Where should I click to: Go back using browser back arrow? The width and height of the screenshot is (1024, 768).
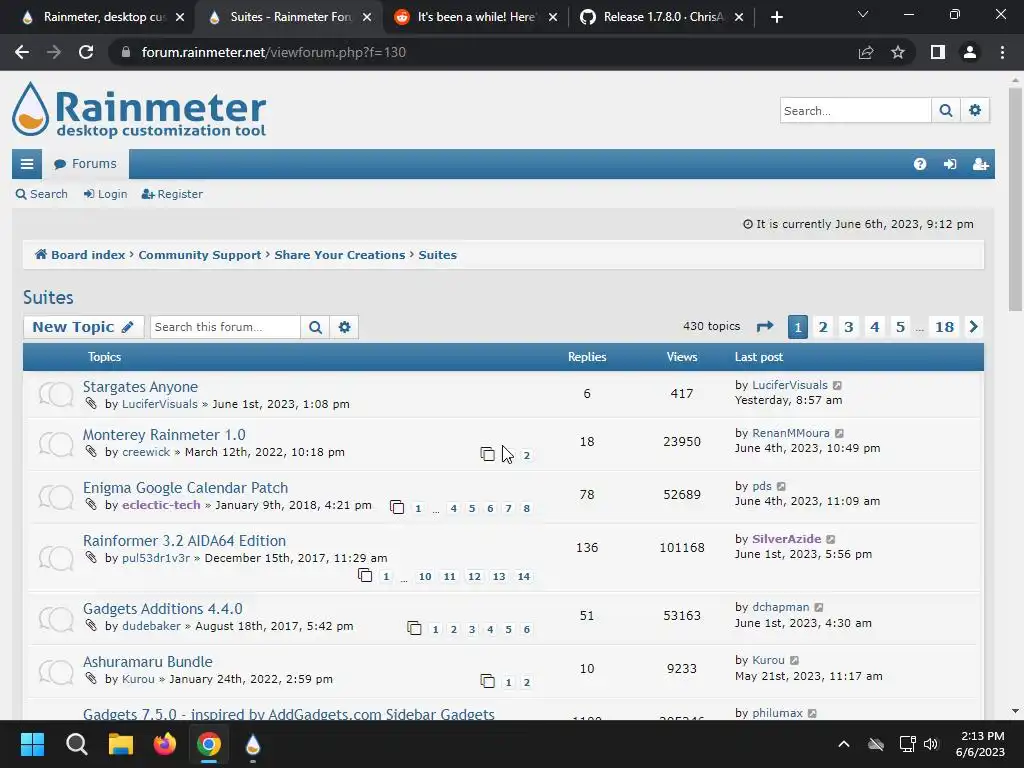point(22,52)
